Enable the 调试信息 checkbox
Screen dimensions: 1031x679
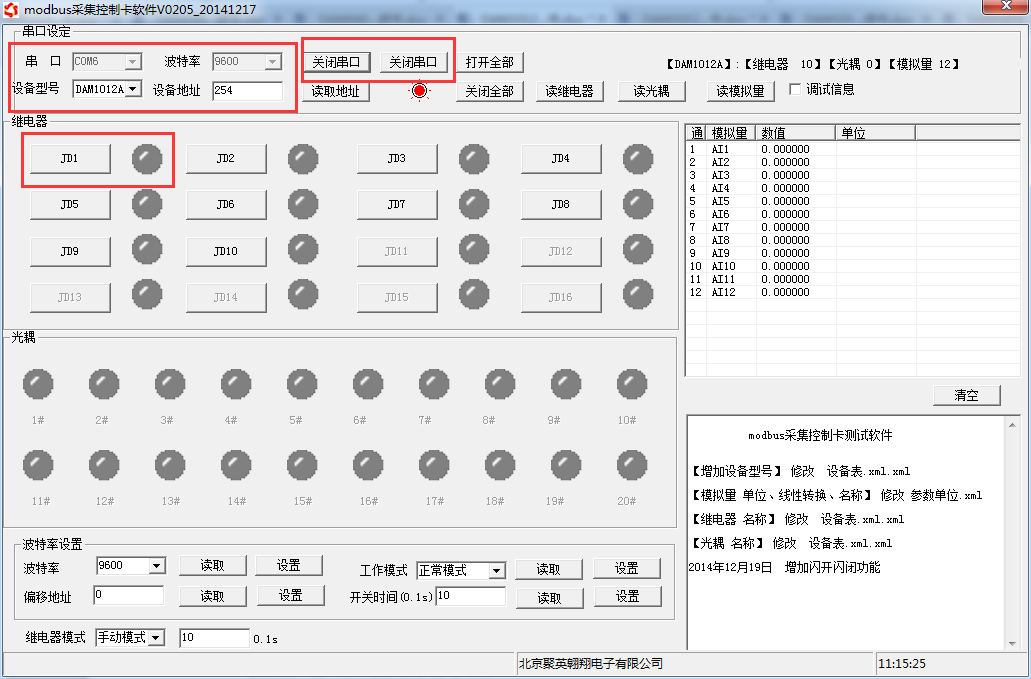click(796, 89)
